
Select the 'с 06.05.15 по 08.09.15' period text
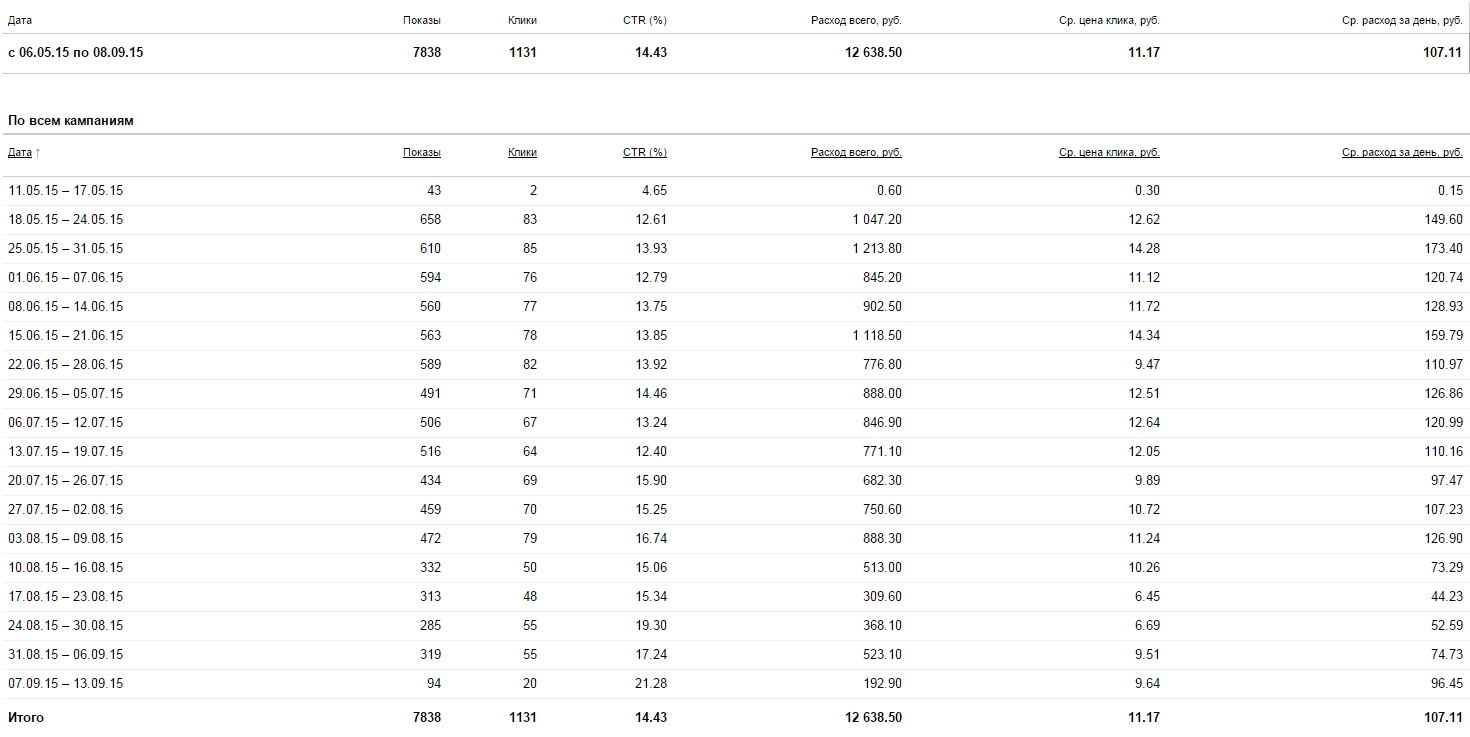[x=75, y=53]
